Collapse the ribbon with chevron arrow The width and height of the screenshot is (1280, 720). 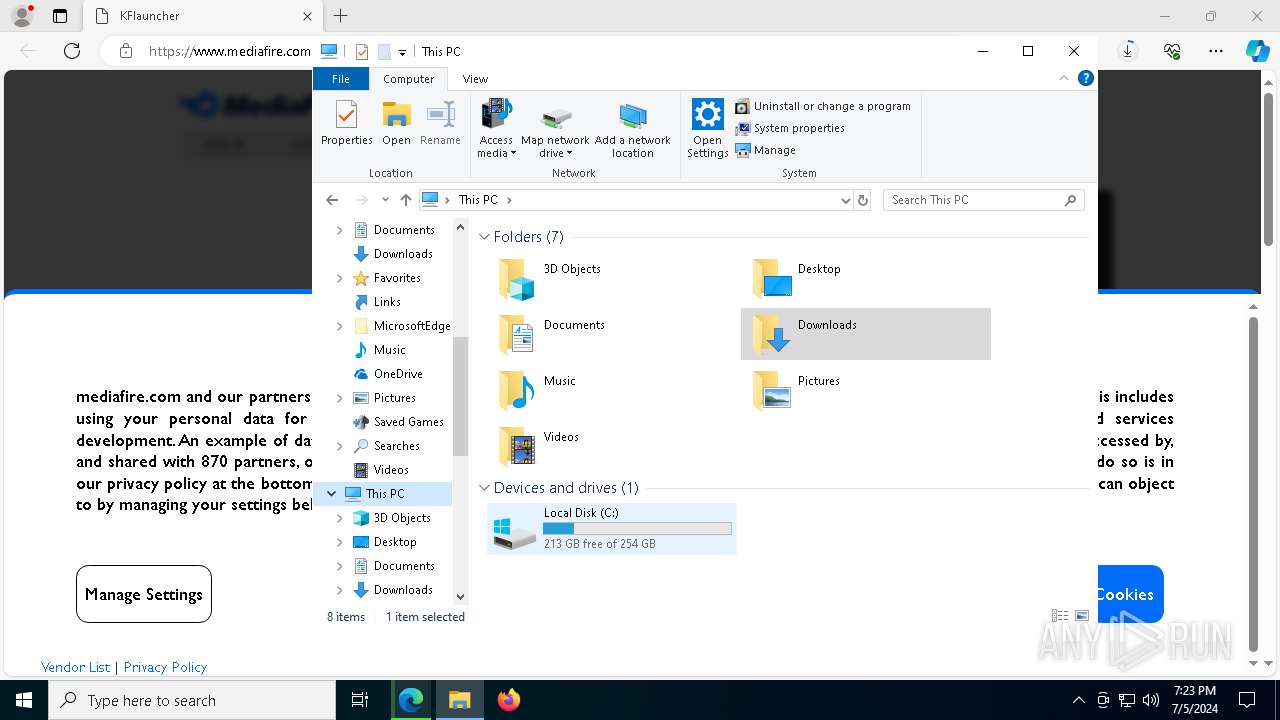point(1064,78)
